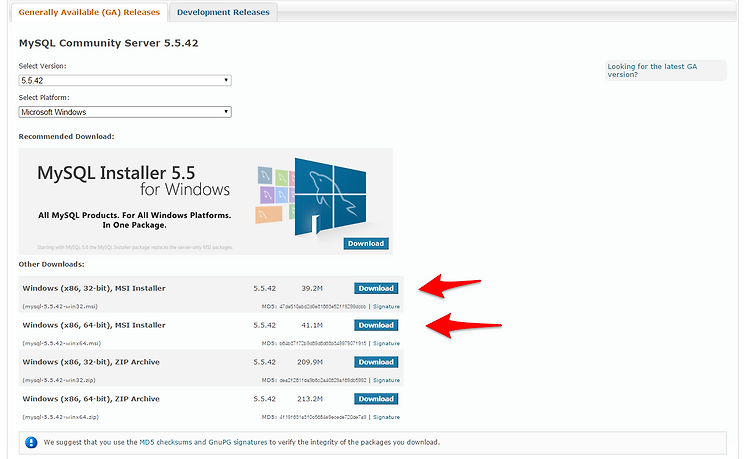Click file name (mysql-5.5.42-winx64.zip)
This screenshot has height=459, width=750.
60,417
